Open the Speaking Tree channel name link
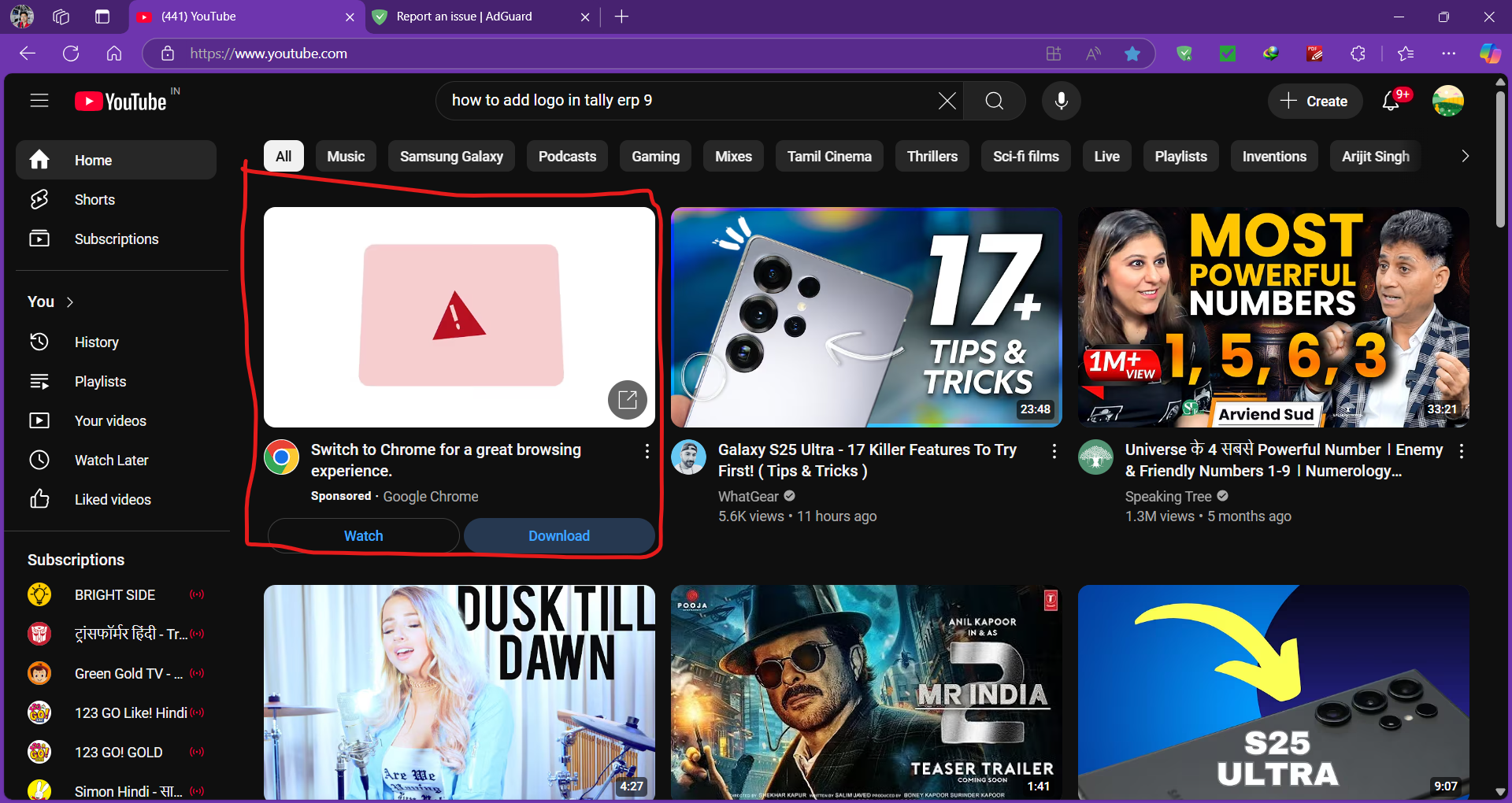1512x803 pixels. click(1168, 497)
